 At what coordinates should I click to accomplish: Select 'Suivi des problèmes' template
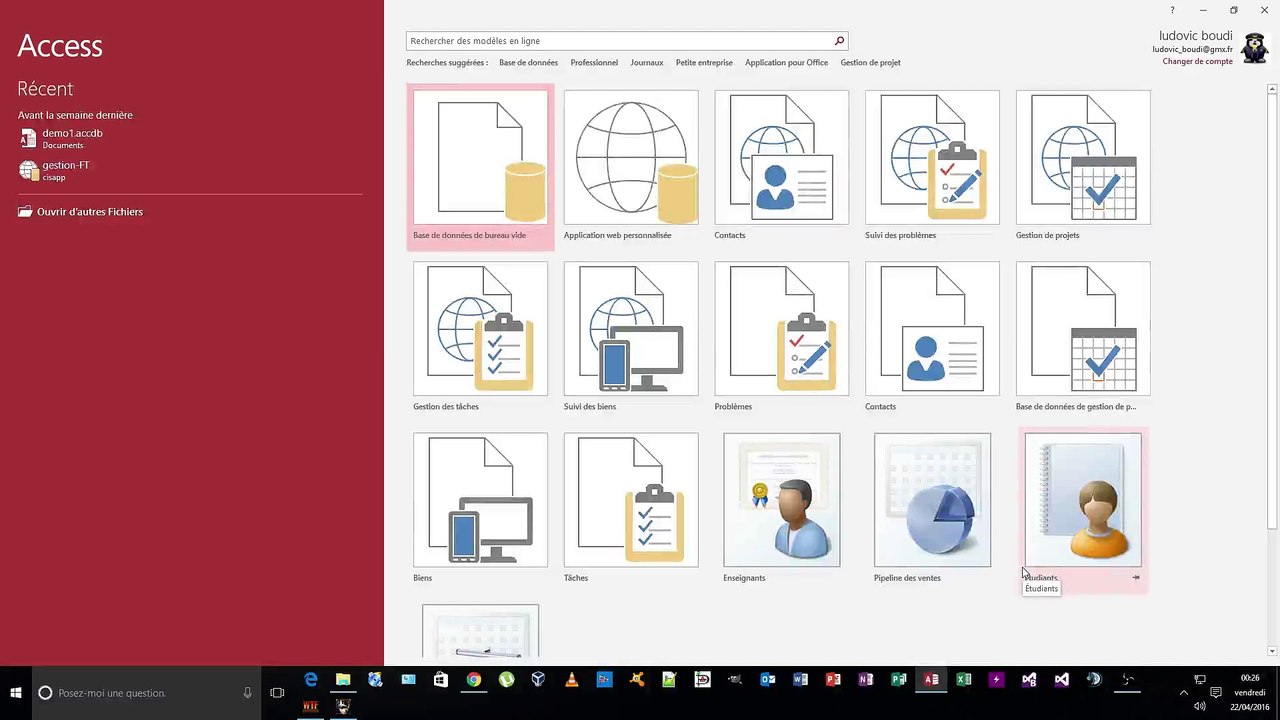932,166
